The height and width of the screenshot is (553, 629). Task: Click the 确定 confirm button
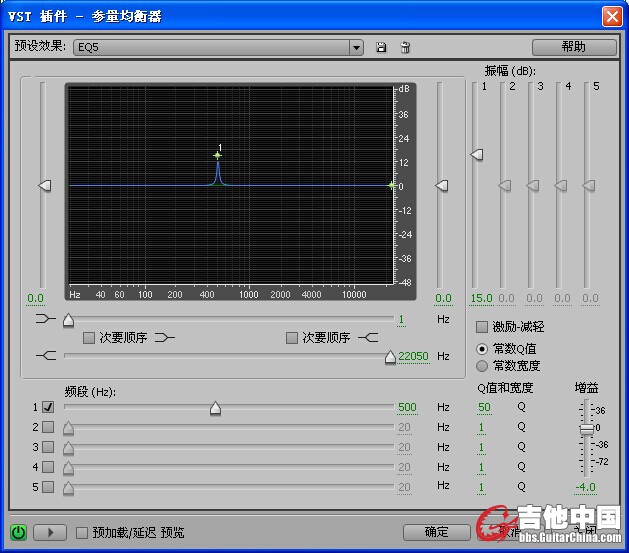click(436, 532)
